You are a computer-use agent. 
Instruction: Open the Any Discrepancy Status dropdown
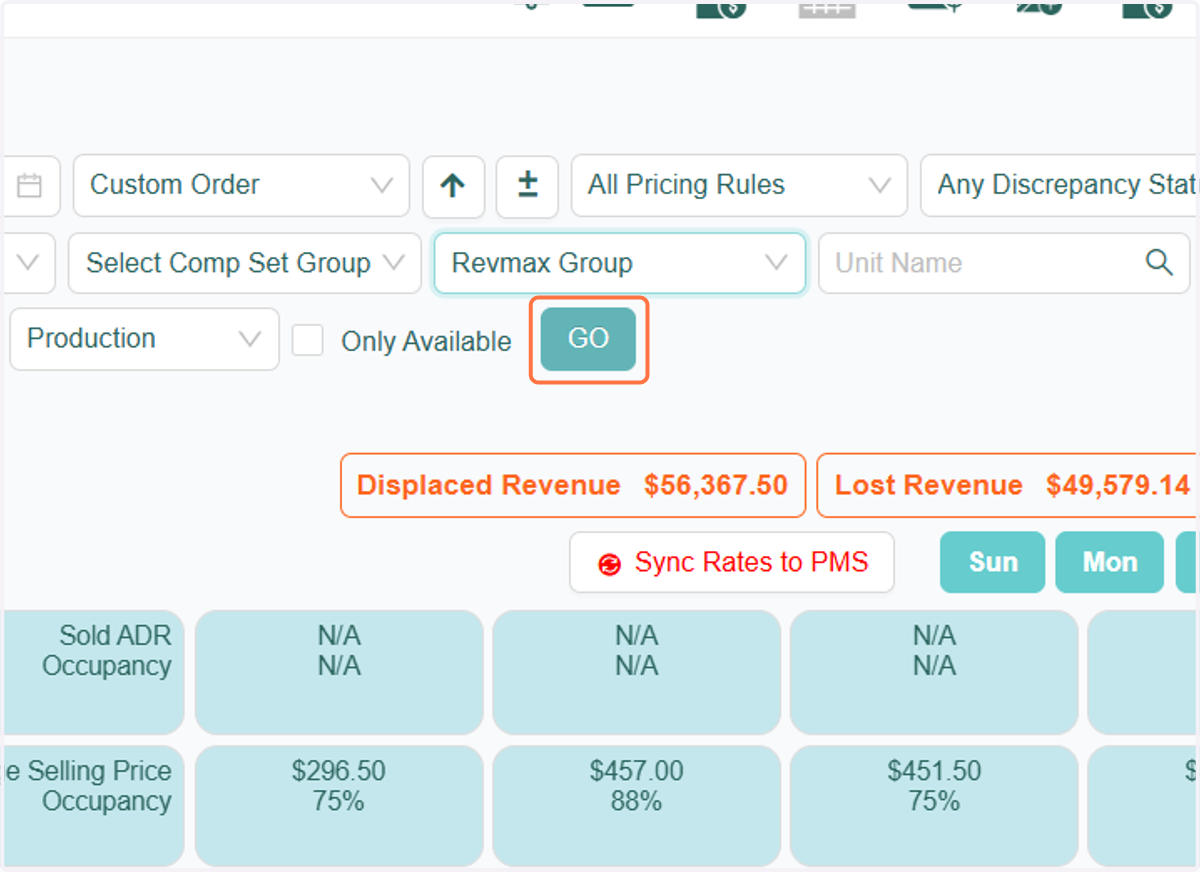click(1060, 185)
